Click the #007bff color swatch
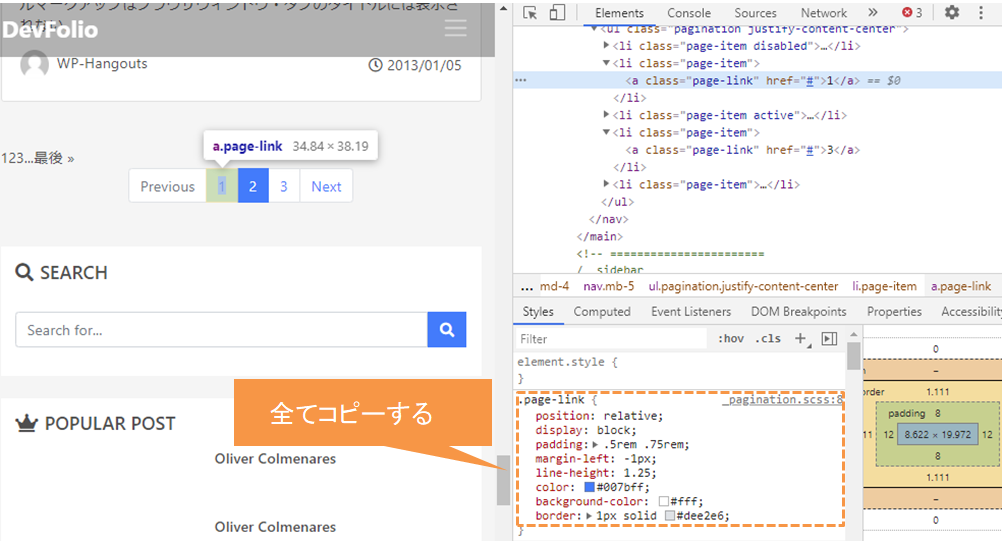 [590, 487]
